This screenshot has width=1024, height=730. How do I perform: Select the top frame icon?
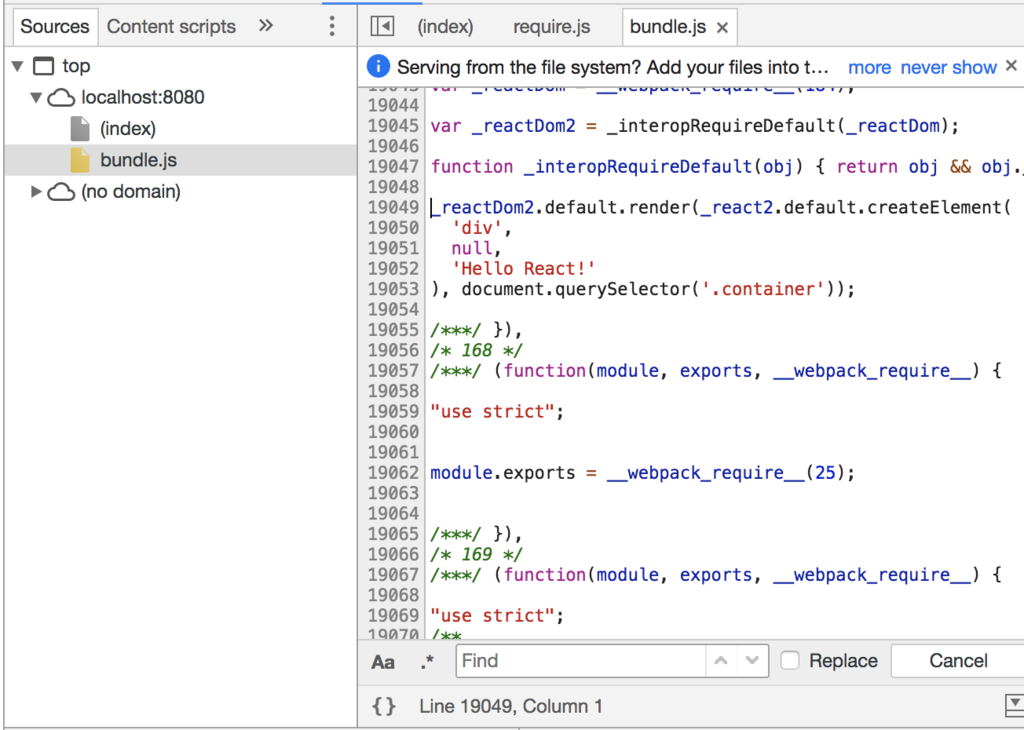pyautogui.click(x=43, y=66)
